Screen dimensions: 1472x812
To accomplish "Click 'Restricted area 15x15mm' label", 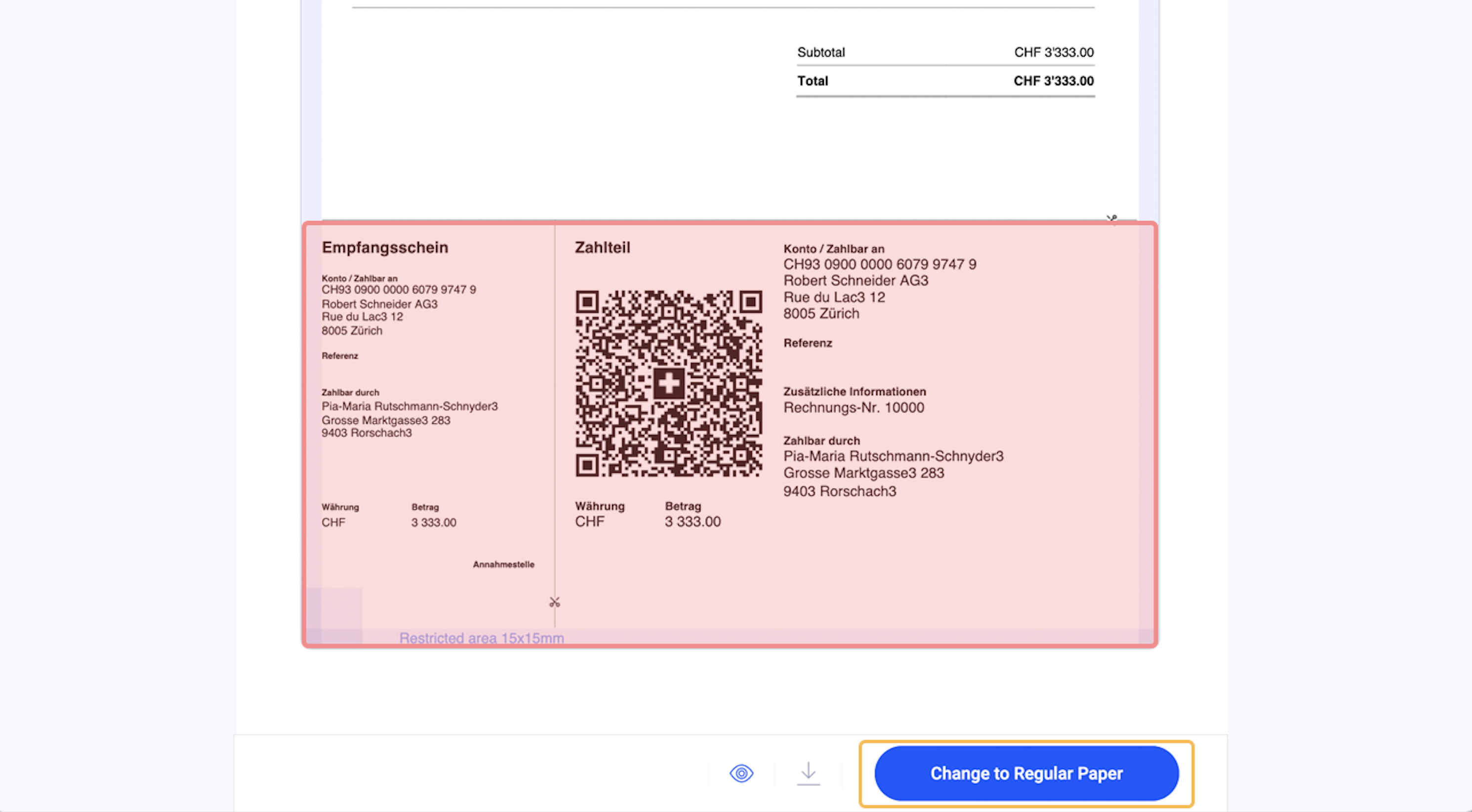I will [x=481, y=638].
